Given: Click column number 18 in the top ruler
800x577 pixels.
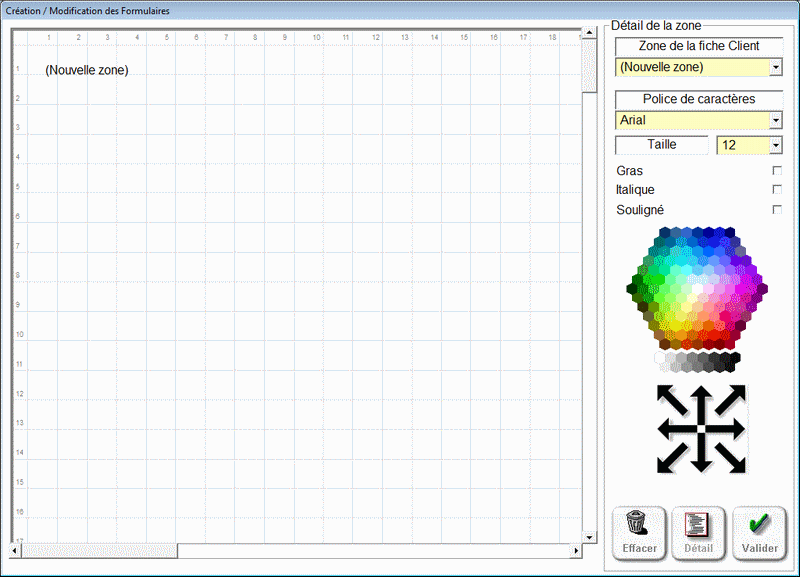Looking at the screenshot, I should point(552,37).
